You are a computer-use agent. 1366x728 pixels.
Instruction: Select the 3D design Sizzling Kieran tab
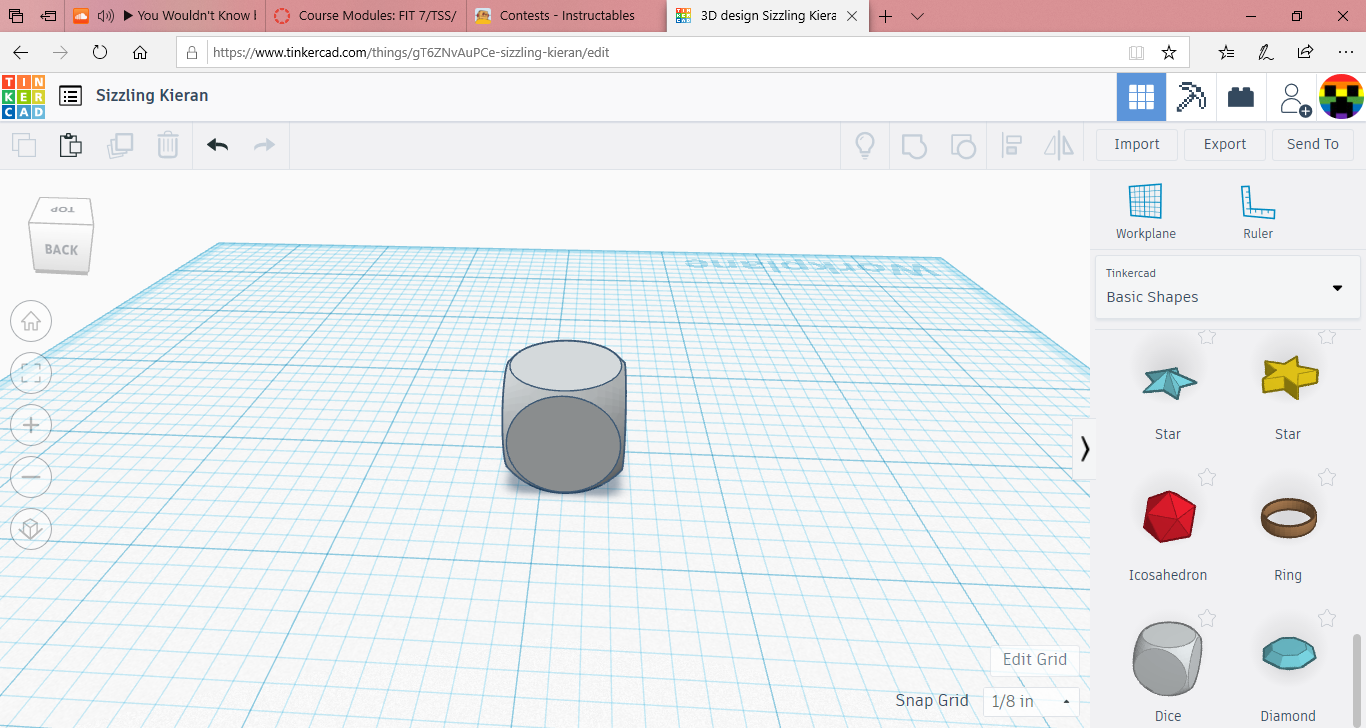coord(768,15)
